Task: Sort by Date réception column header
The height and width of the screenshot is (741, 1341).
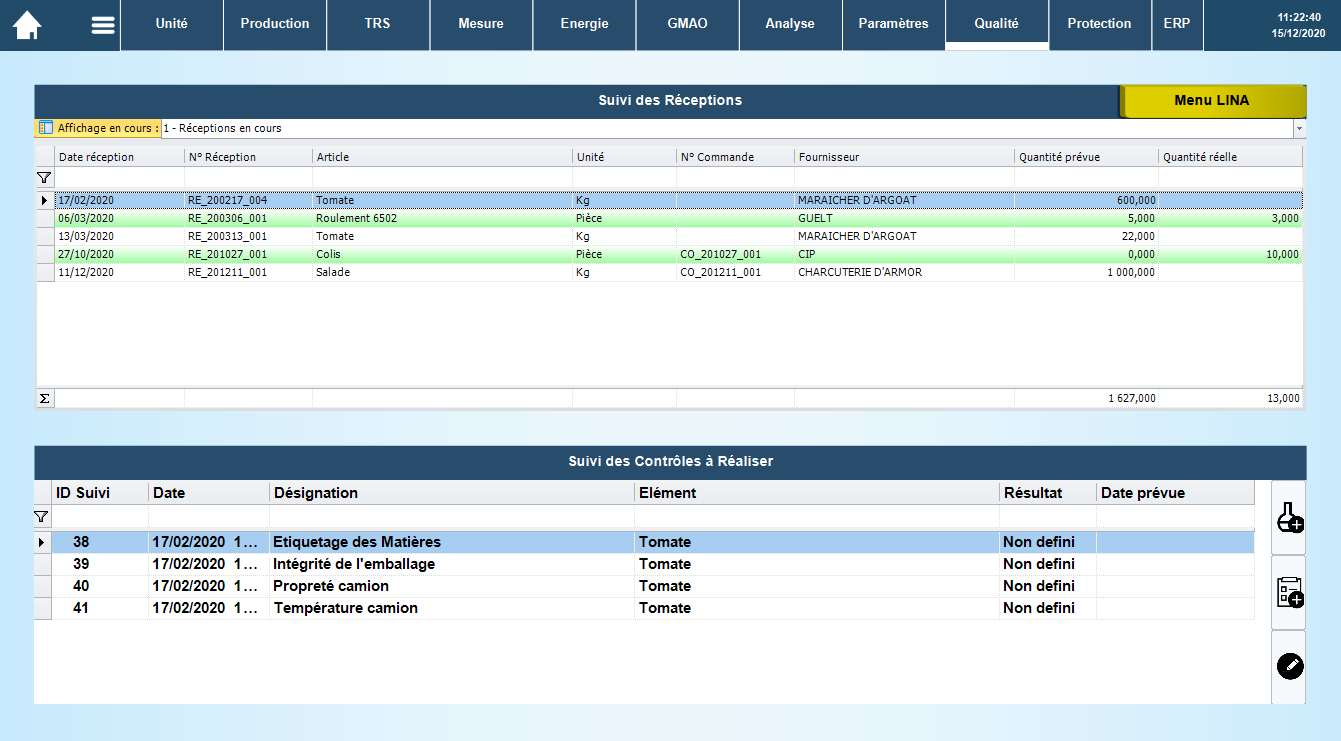Action: point(120,157)
